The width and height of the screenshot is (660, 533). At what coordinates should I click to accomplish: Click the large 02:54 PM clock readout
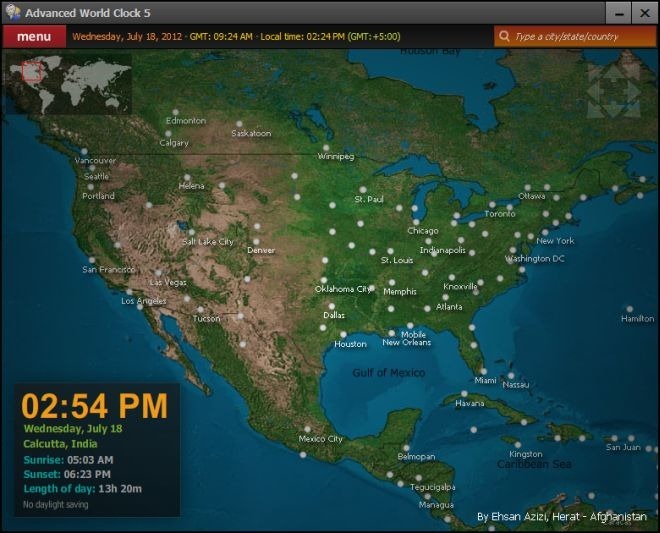click(94, 406)
